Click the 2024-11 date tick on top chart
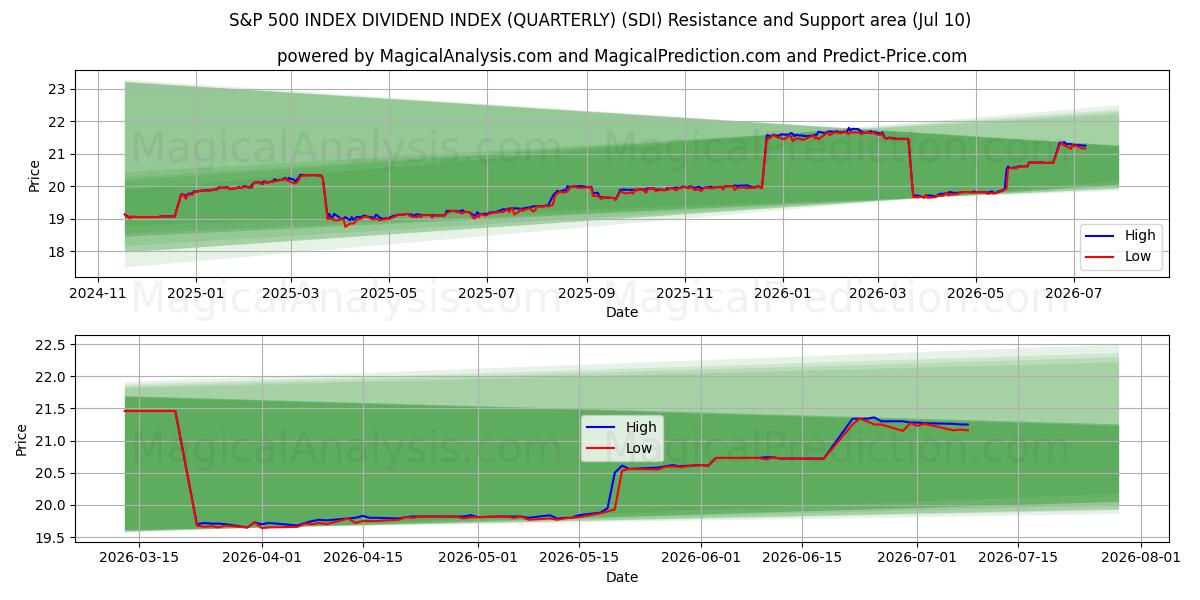Image resolution: width=1200 pixels, height=600 pixels. click(x=98, y=295)
